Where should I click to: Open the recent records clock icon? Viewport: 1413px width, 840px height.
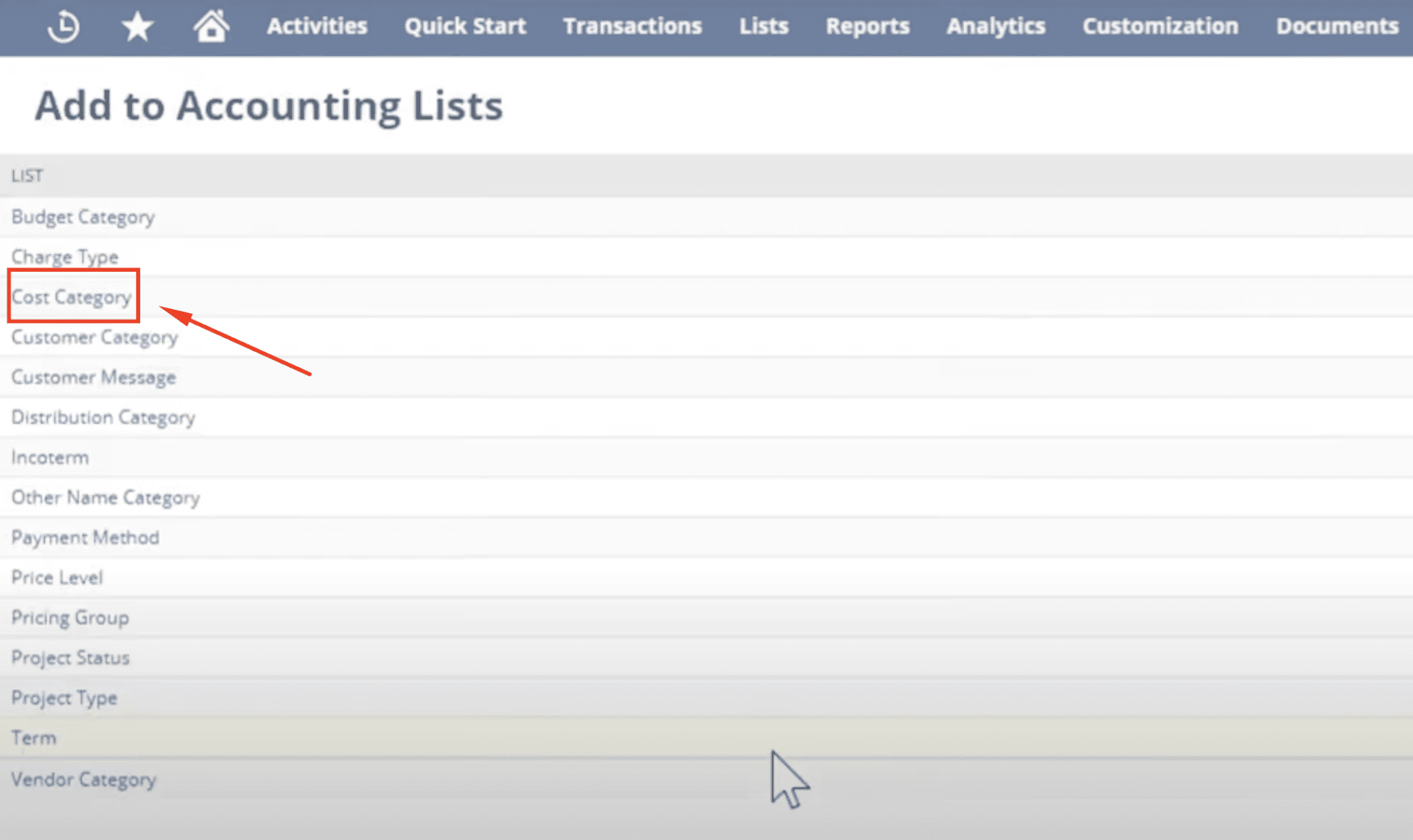pos(63,26)
